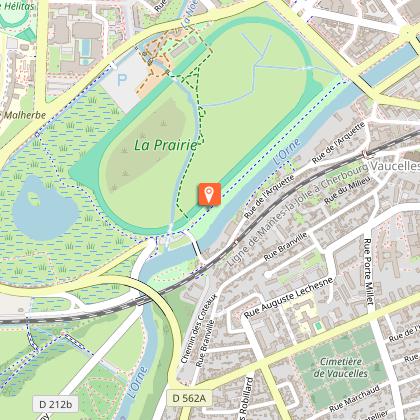This screenshot has height=420, width=420.
Task: Select the D 562A road shield
Action: [x=189, y=398]
